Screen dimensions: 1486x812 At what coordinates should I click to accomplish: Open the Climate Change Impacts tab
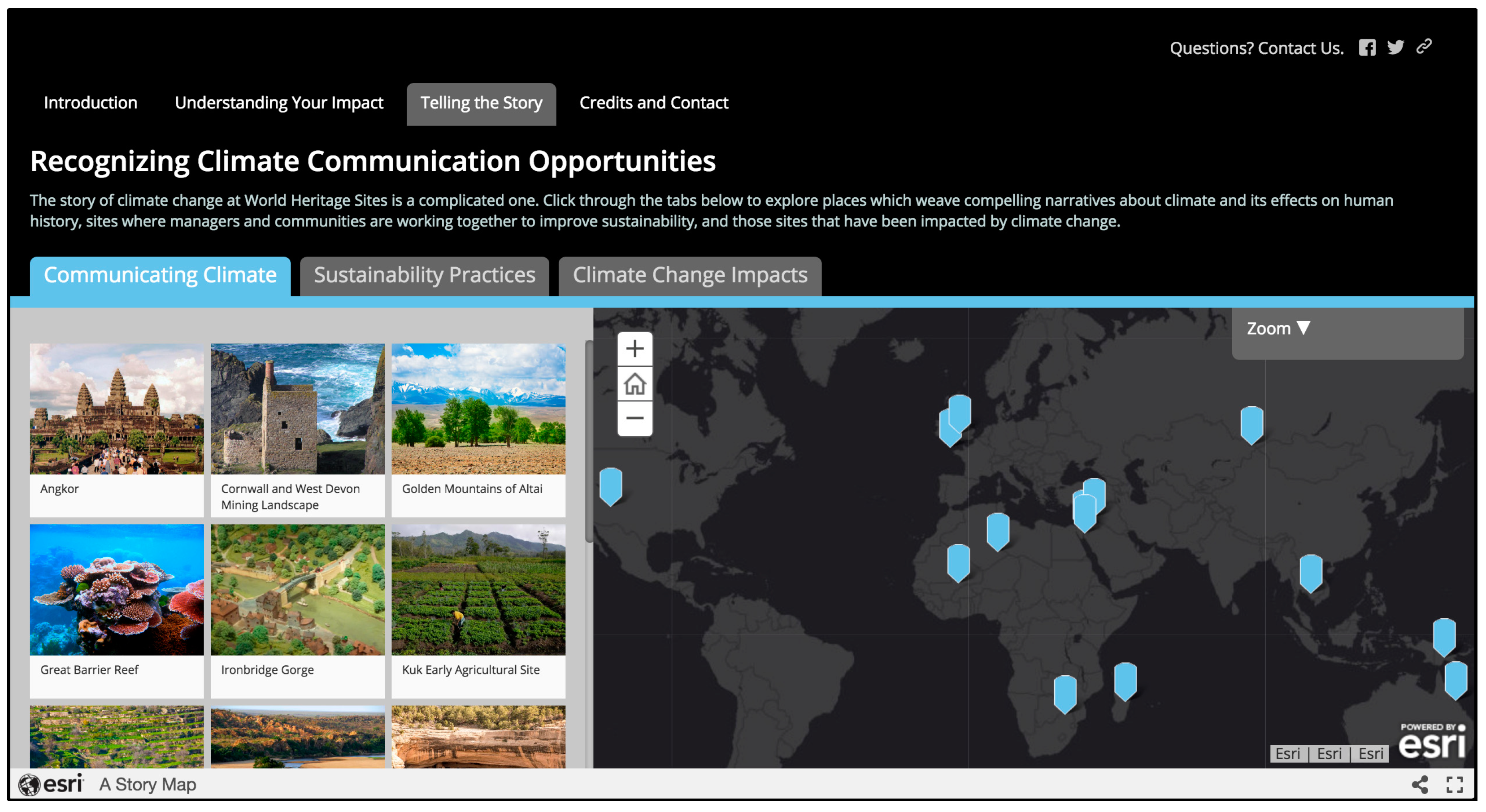click(x=689, y=275)
